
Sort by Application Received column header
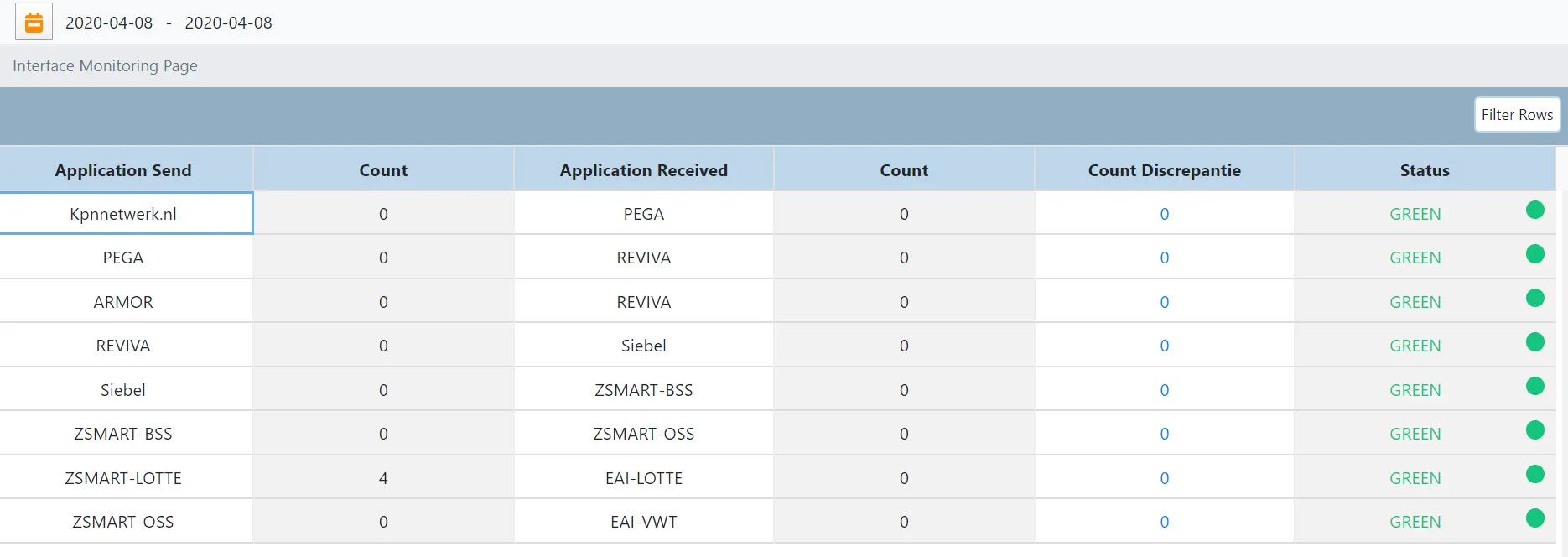click(x=643, y=169)
